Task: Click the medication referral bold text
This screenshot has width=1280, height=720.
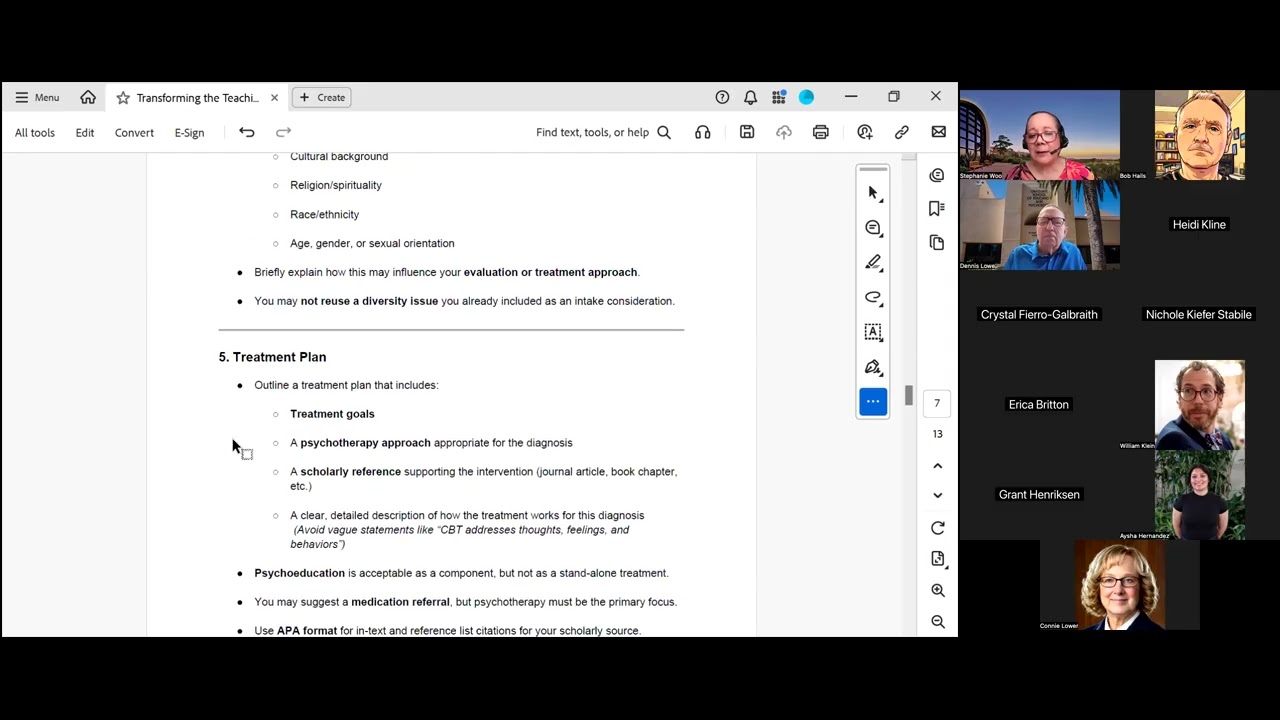Action: (x=400, y=602)
